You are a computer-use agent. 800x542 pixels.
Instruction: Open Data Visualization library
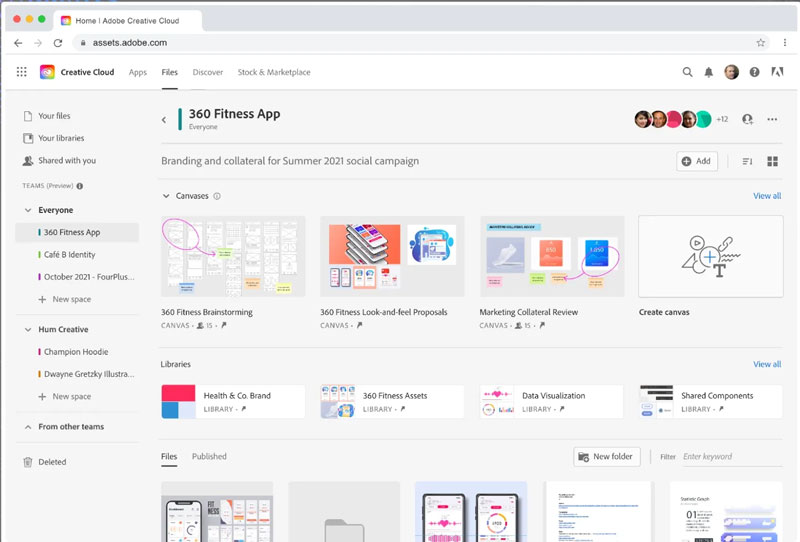coord(552,402)
